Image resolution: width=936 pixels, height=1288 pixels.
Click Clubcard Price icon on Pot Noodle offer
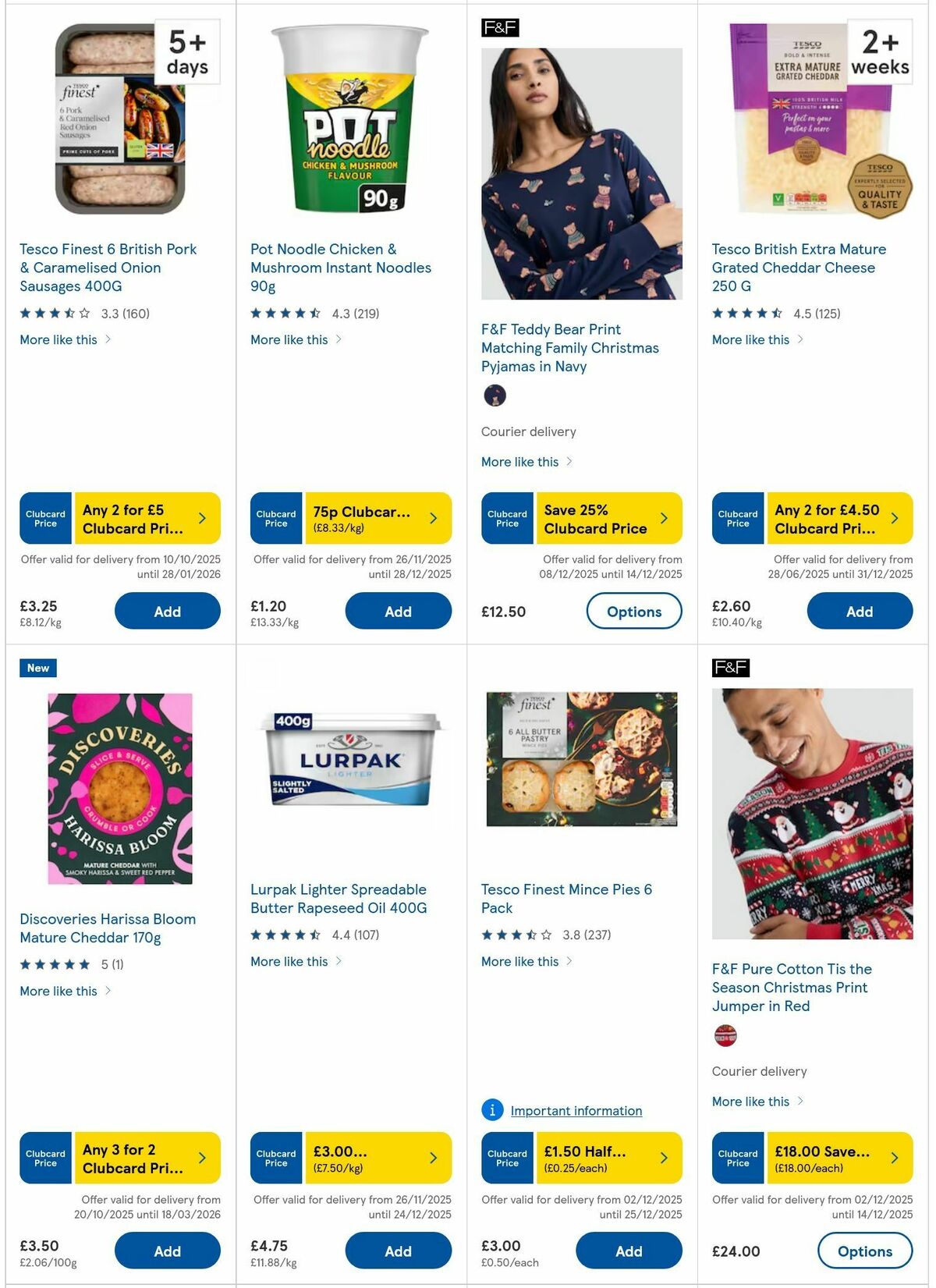[275, 517]
